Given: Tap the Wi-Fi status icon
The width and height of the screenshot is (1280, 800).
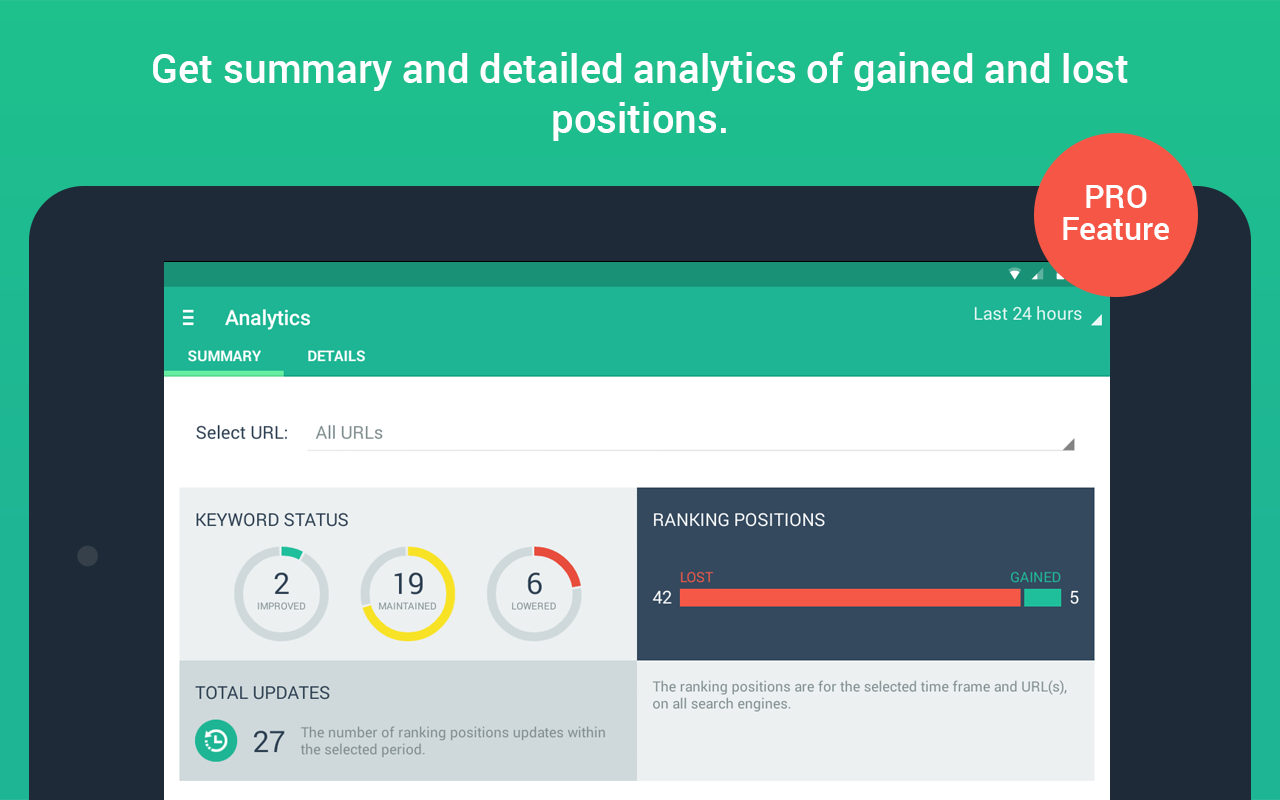Looking at the screenshot, I should pos(1015,274).
